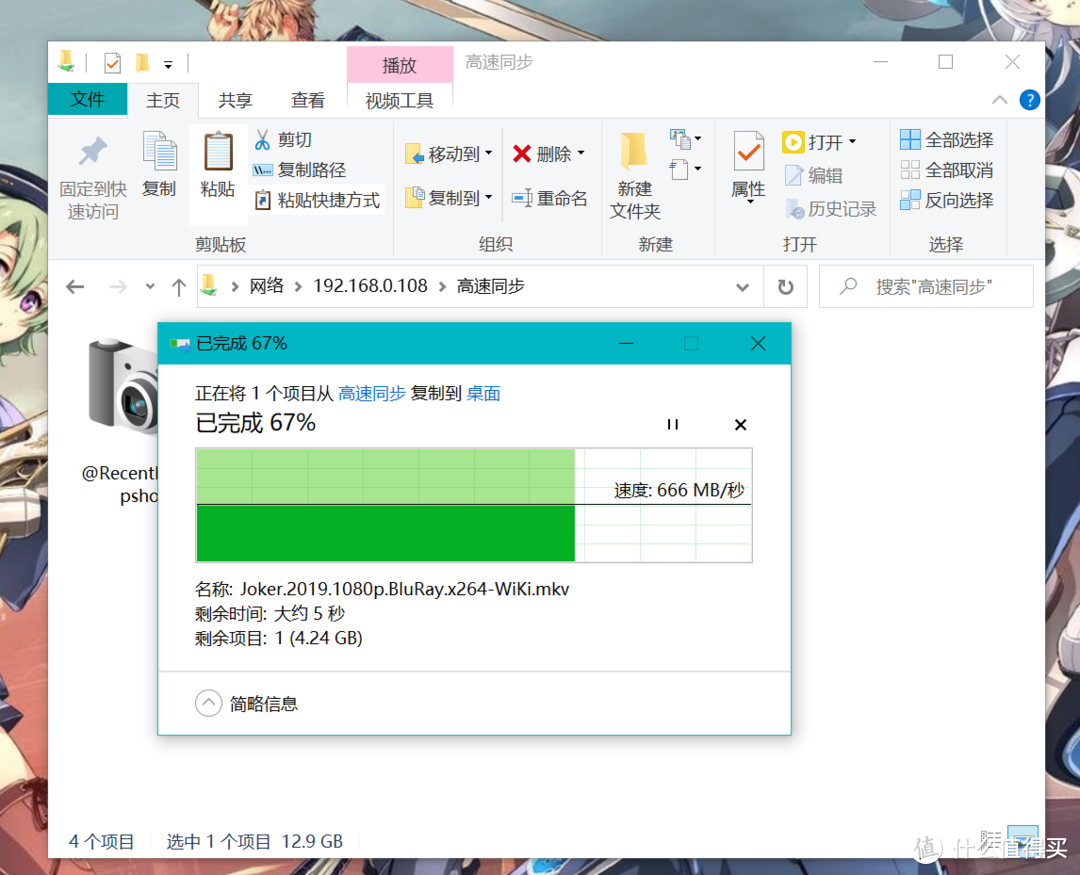The width and height of the screenshot is (1080, 875).
Task: Collapse the 简略信息 details expander
Action: coord(209,703)
